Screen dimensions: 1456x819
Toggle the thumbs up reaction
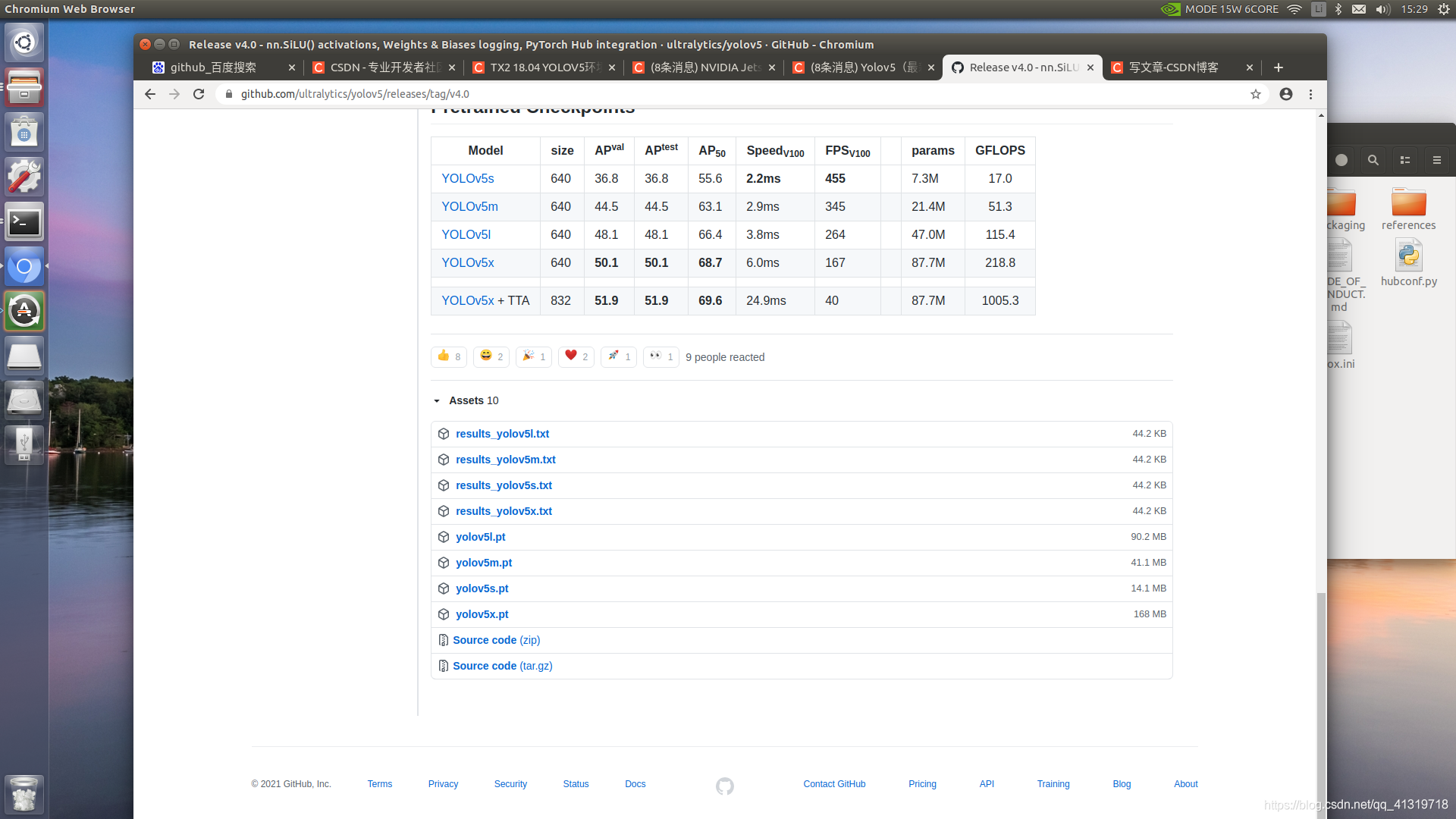(x=449, y=356)
